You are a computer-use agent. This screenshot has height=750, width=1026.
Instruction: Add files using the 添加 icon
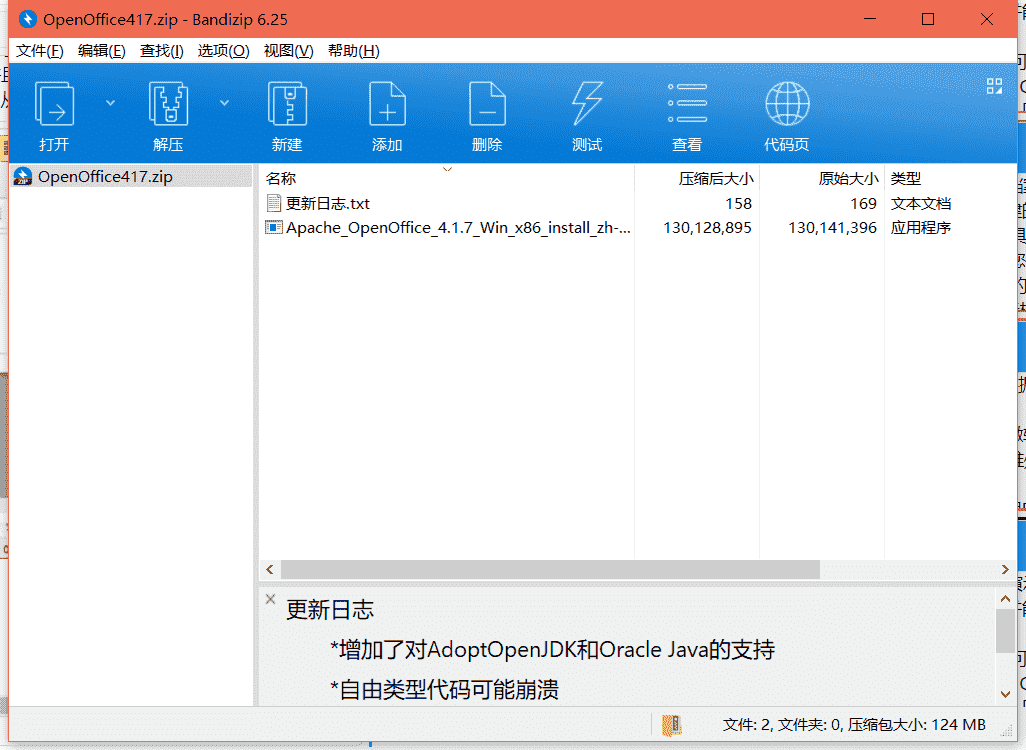click(387, 103)
